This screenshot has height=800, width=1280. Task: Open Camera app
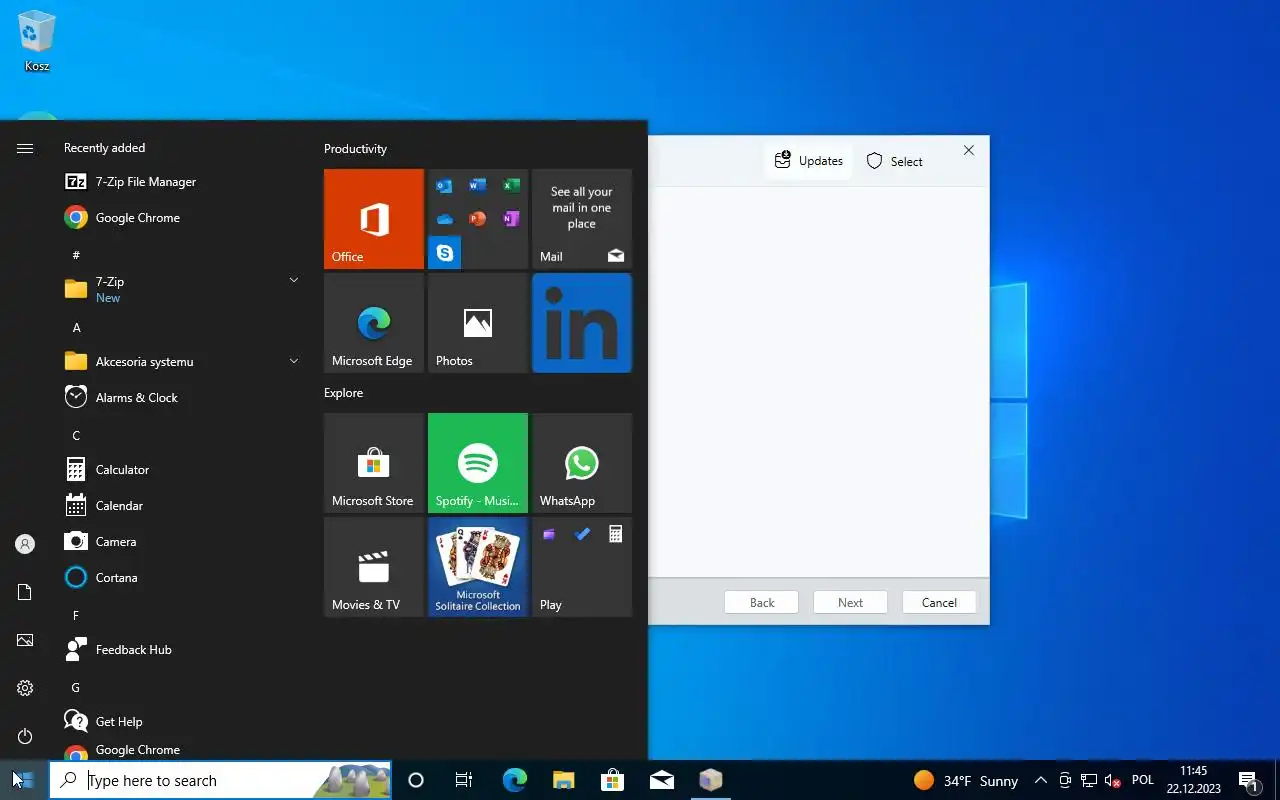(x=182, y=542)
